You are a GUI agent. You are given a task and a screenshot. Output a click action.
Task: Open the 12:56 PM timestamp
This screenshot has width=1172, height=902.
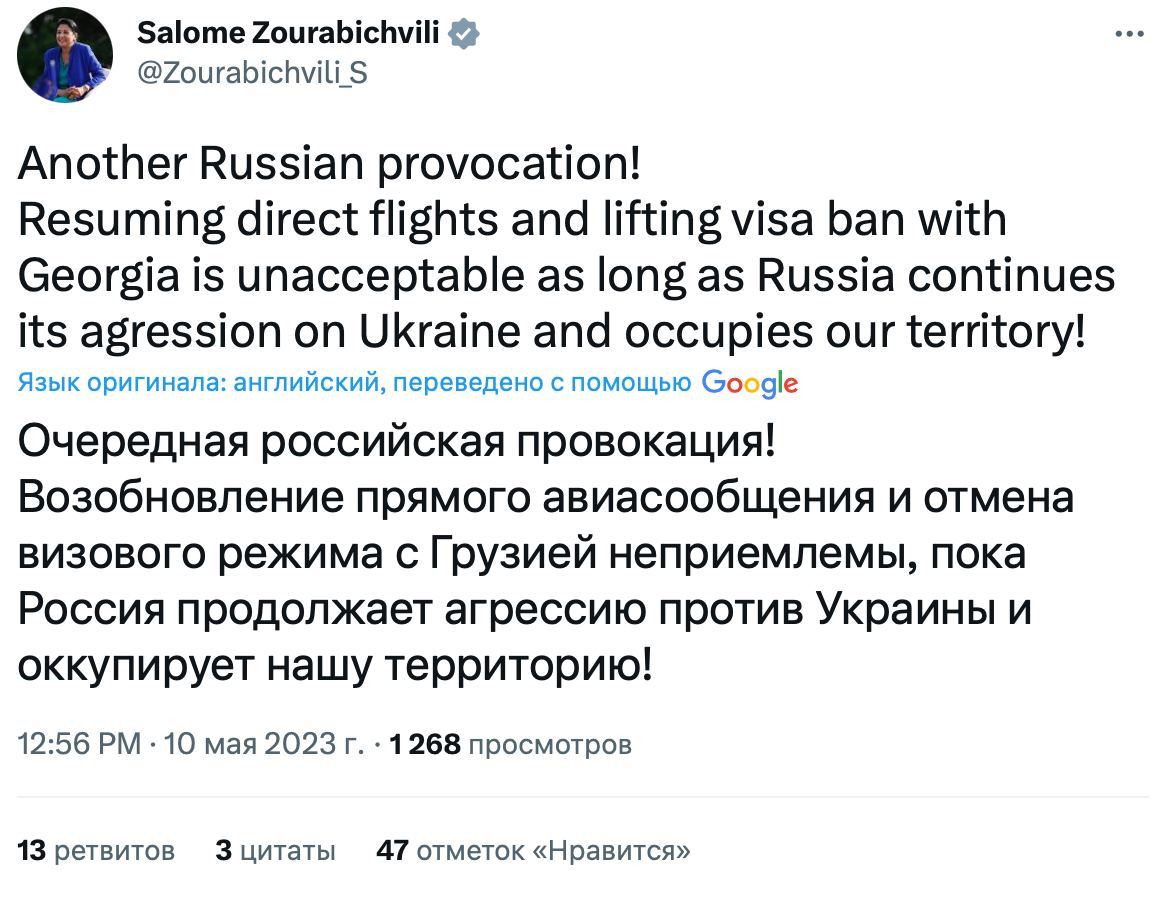click(x=80, y=745)
